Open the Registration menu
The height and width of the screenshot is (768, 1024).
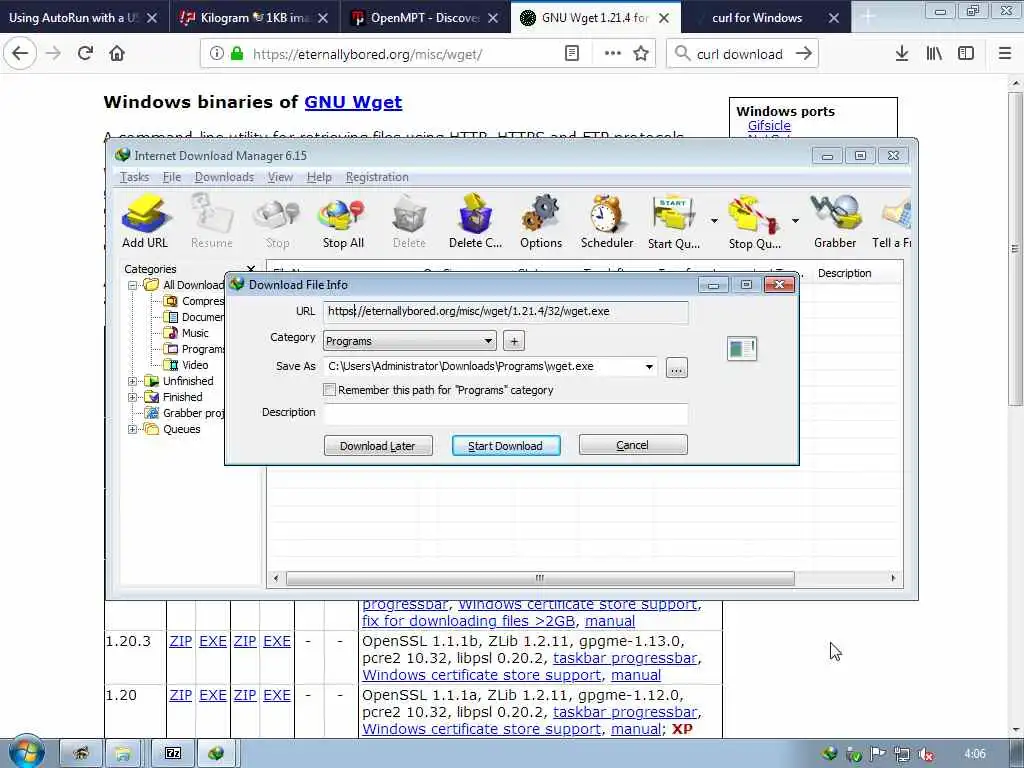click(377, 177)
